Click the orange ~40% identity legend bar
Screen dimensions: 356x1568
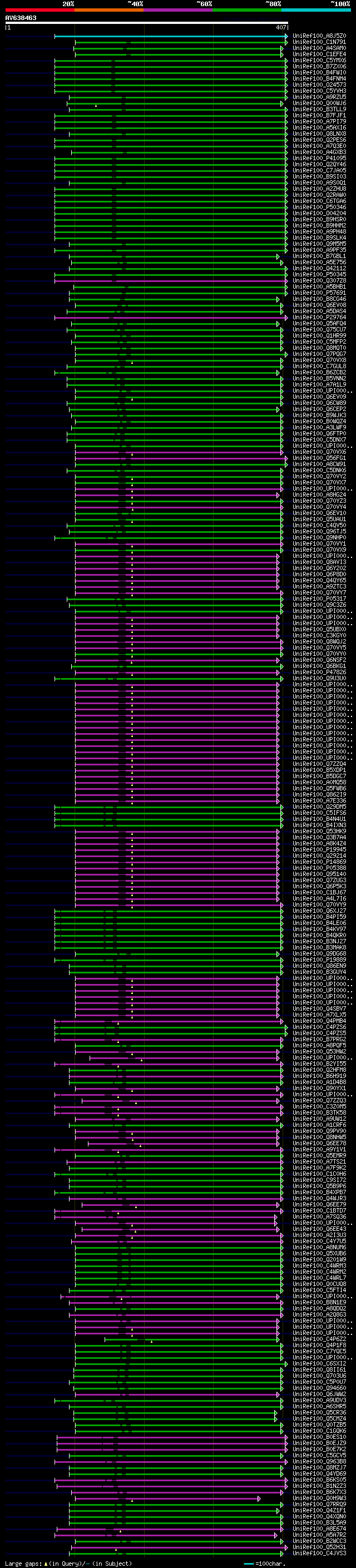click(x=109, y=10)
